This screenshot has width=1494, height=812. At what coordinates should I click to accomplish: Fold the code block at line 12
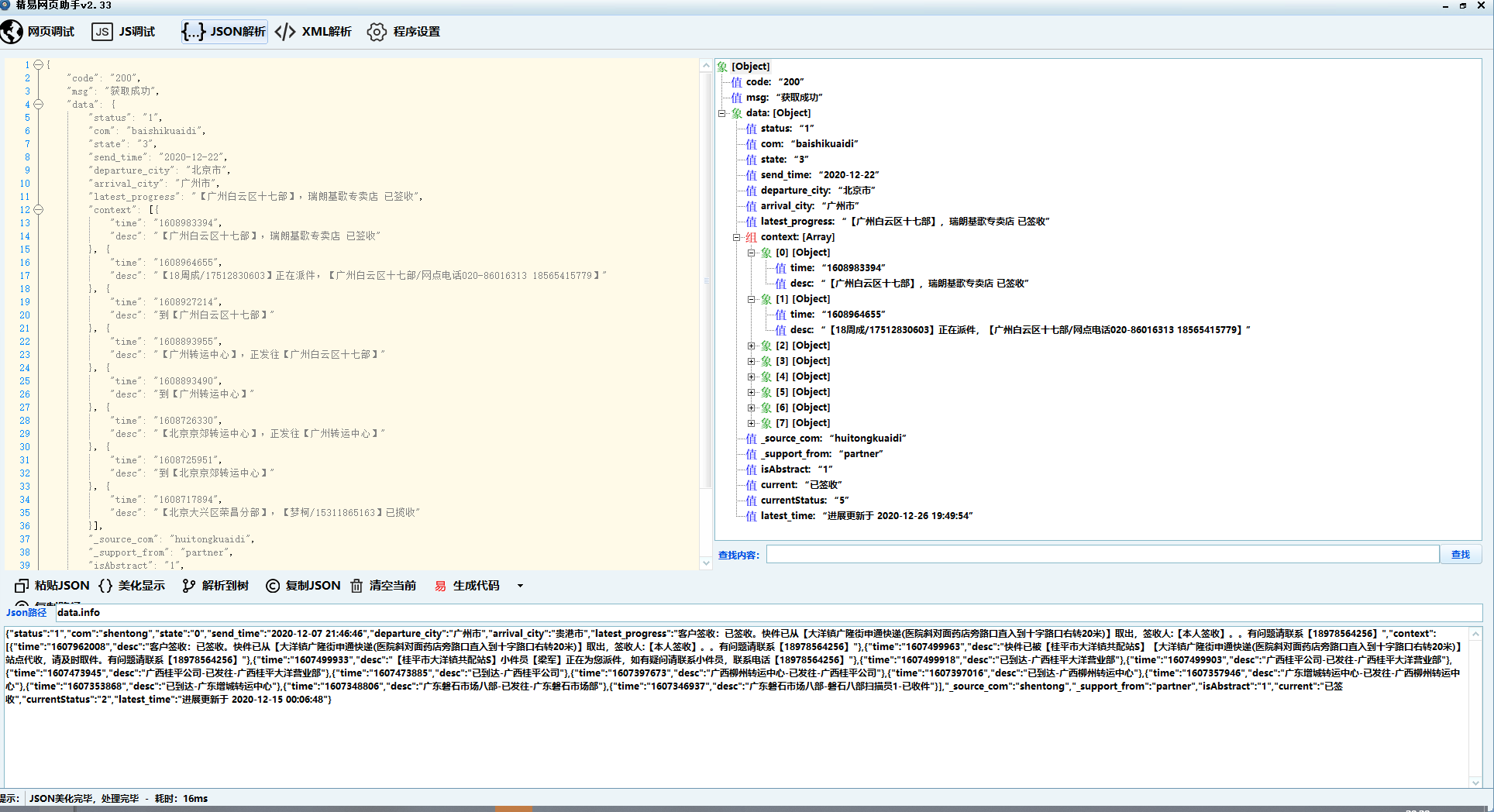pos(39,209)
